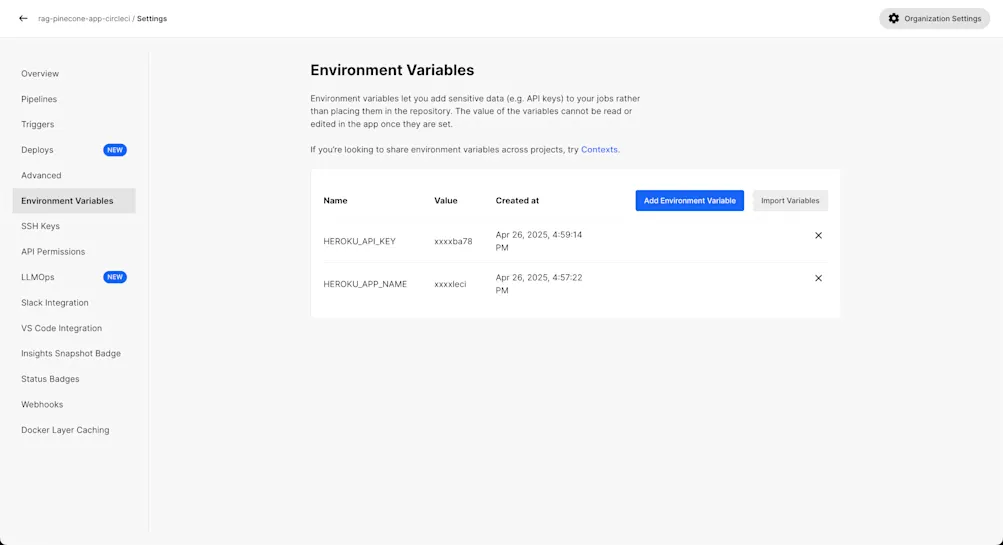
Task: Click the Settings breadcrumb text
Action: point(152,19)
